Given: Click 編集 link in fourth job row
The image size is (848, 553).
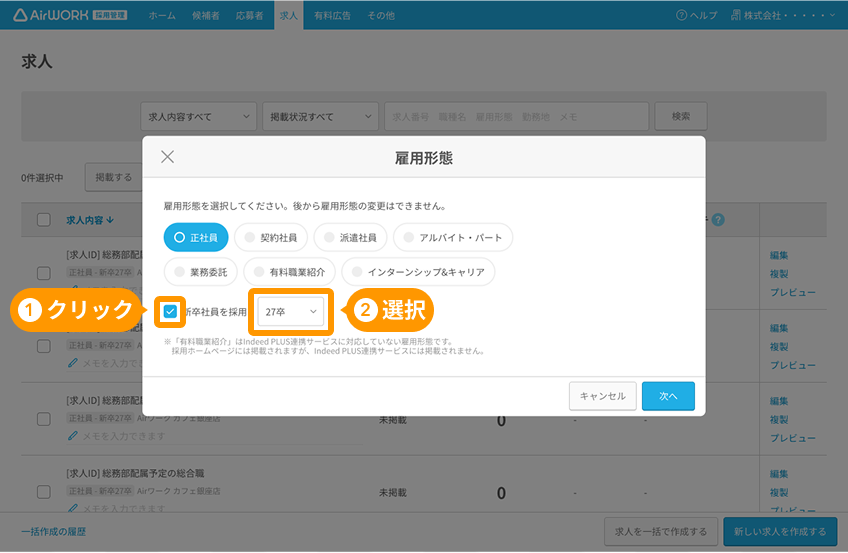Looking at the screenshot, I should click(779, 474).
